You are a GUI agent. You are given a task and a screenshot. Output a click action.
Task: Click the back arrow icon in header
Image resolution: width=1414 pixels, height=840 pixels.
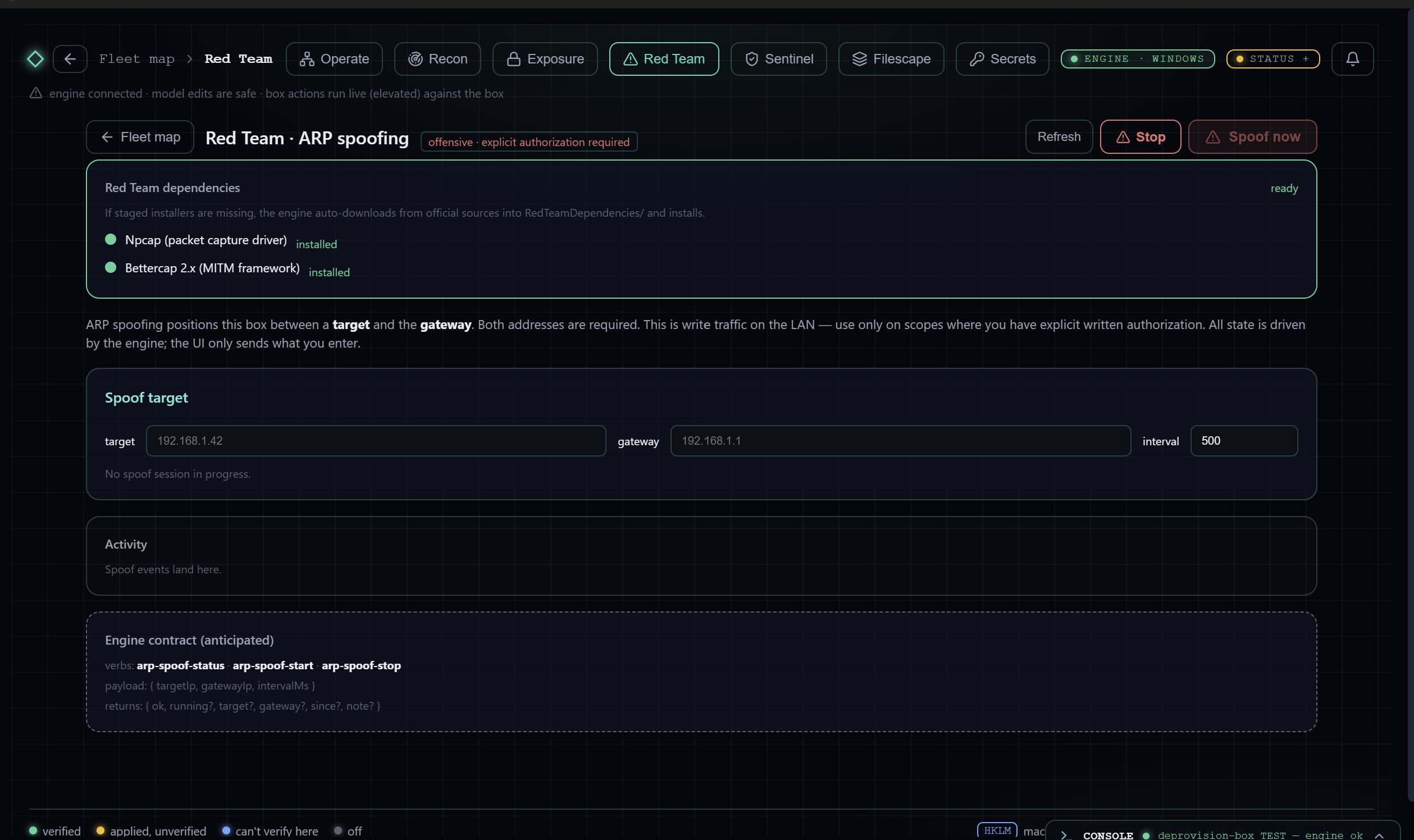tap(70, 59)
